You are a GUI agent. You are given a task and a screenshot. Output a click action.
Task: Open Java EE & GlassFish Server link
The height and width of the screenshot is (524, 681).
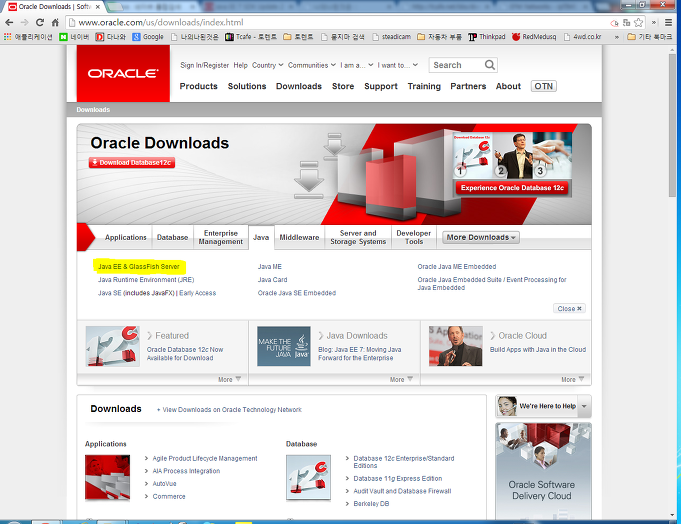tap(139, 267)
